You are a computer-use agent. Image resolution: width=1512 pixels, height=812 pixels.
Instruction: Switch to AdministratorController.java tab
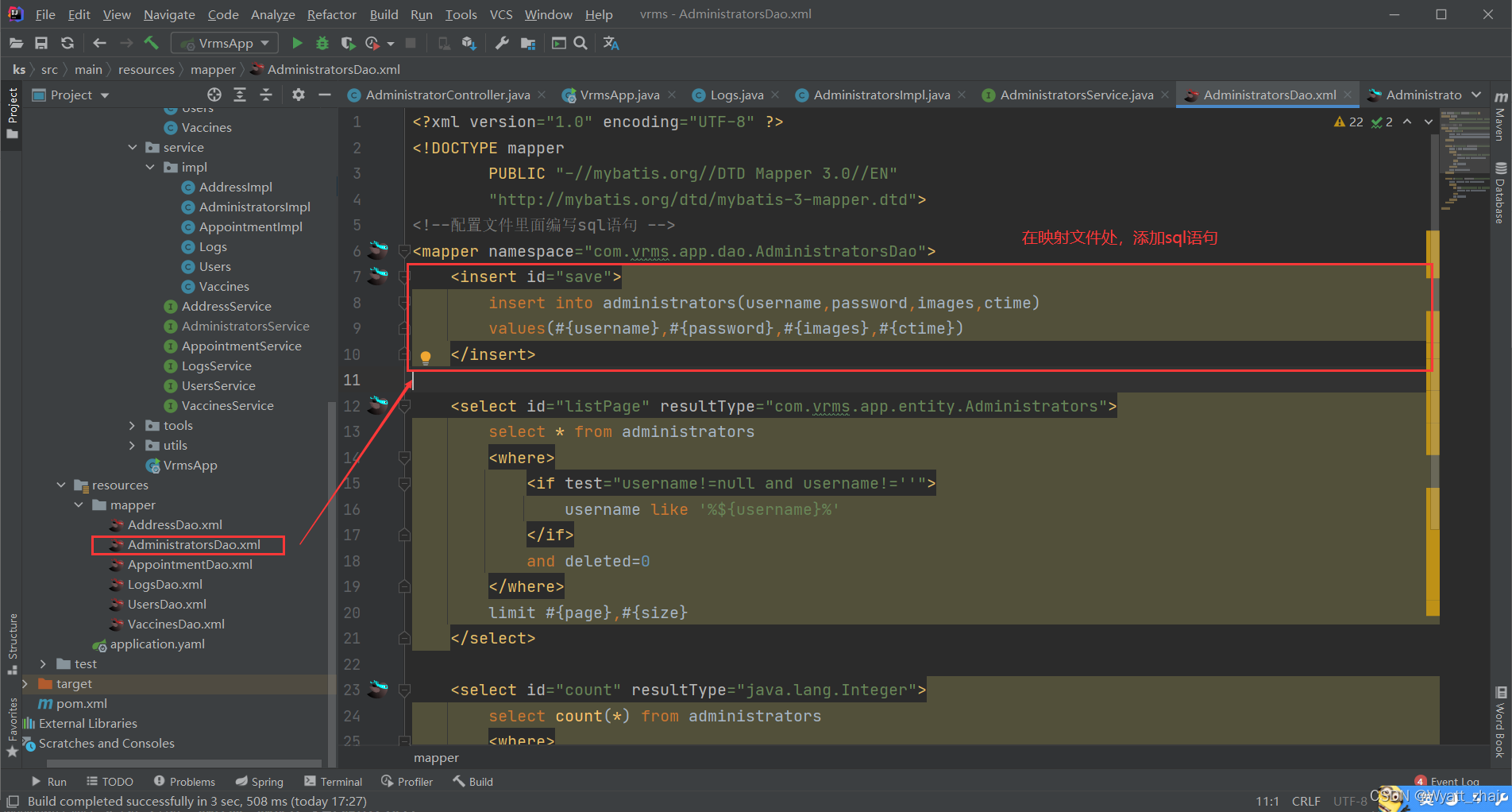pyautogui.click(x=448, y=95)
